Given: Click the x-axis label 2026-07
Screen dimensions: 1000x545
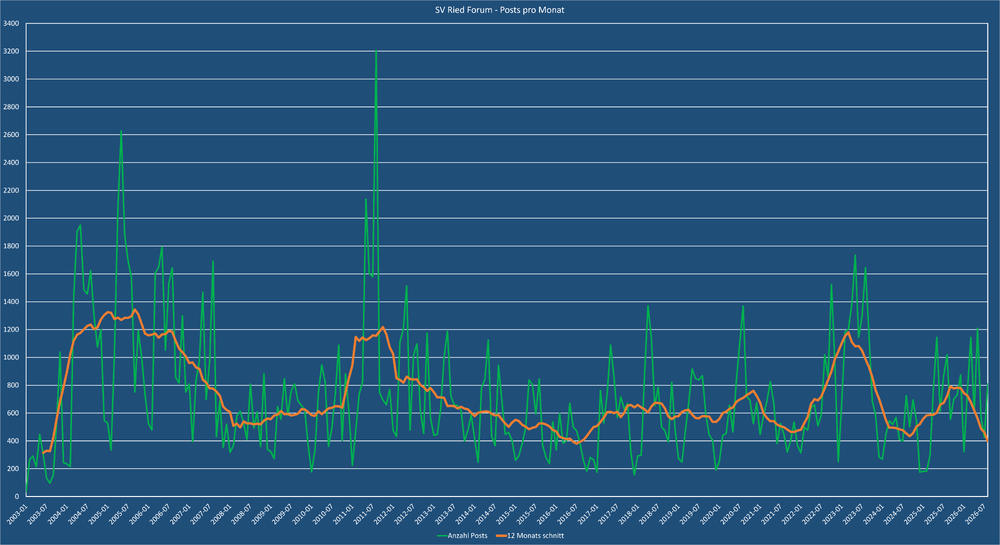Looking at the screenshot, I should pyautogui.click(x=976, y=514).
